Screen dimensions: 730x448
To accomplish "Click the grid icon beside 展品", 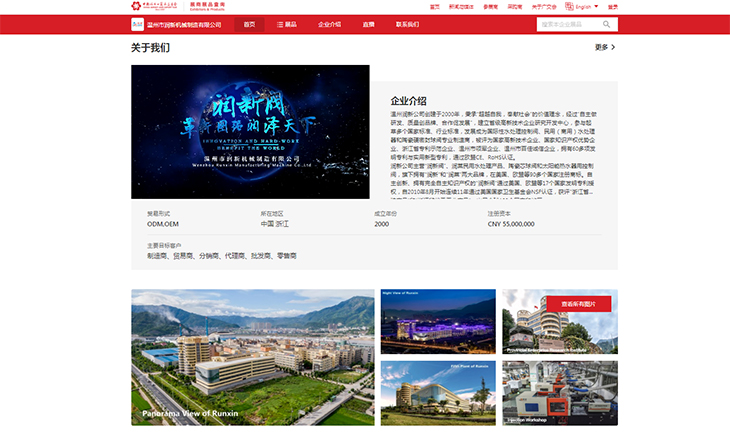I will [278, 24].
